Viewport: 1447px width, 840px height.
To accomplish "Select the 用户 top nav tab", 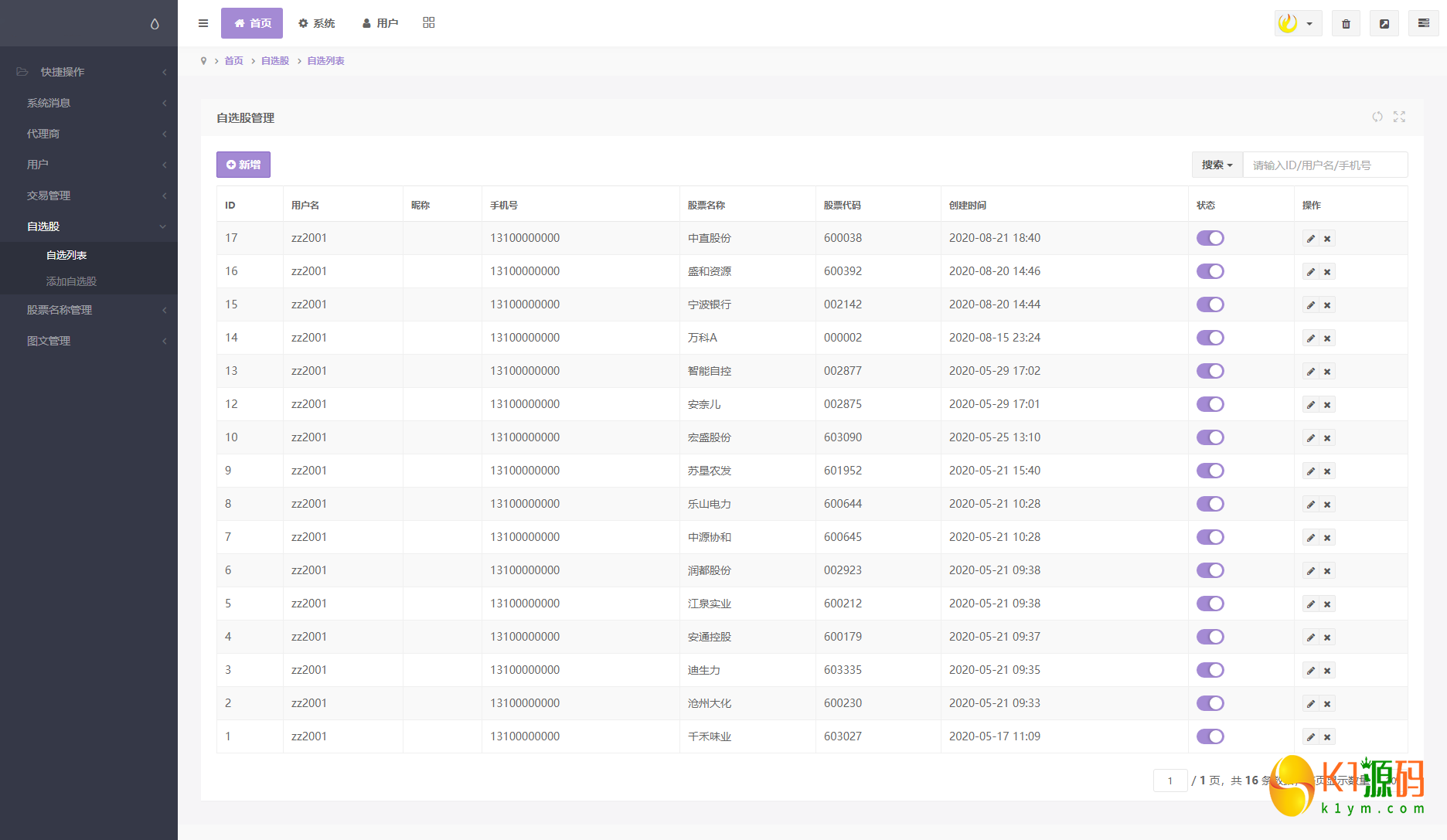I will point(380,23).
